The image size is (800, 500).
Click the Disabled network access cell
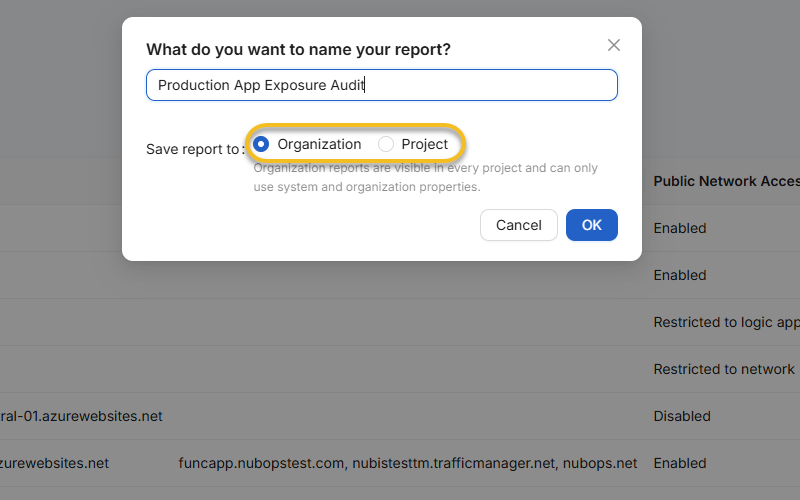pos(682,416)
